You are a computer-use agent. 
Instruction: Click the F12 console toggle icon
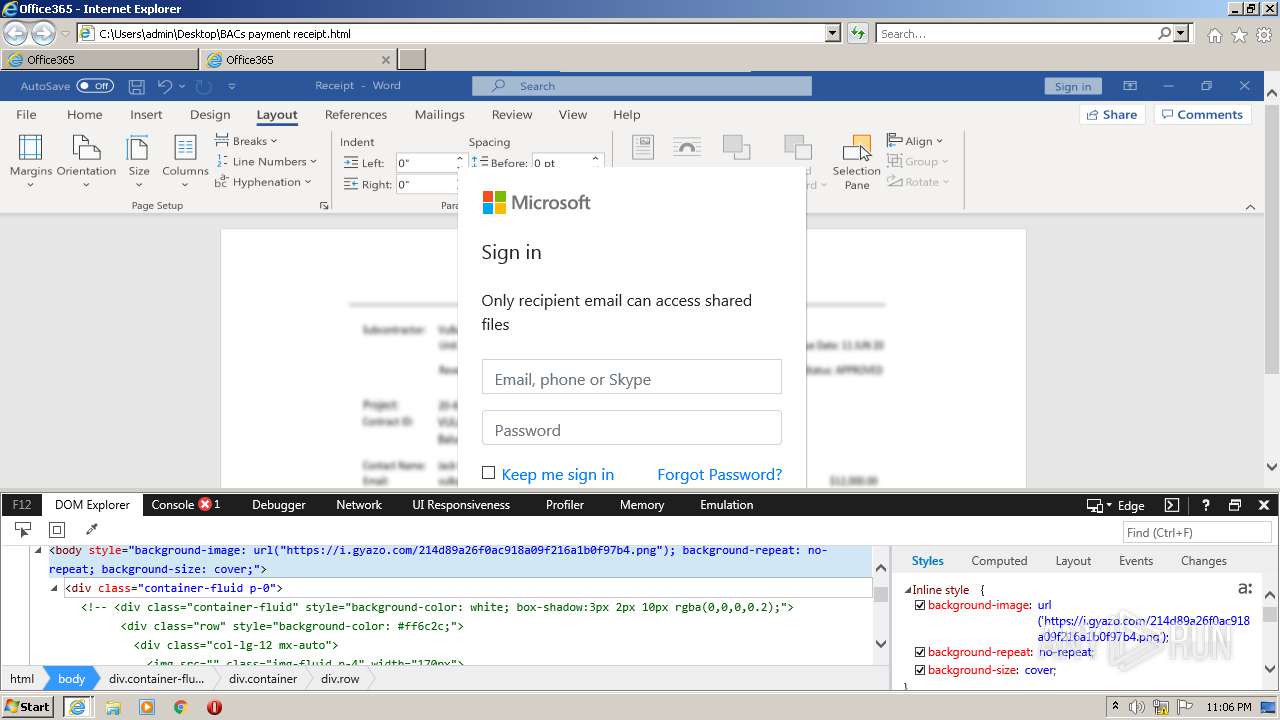coord(1172,505)
